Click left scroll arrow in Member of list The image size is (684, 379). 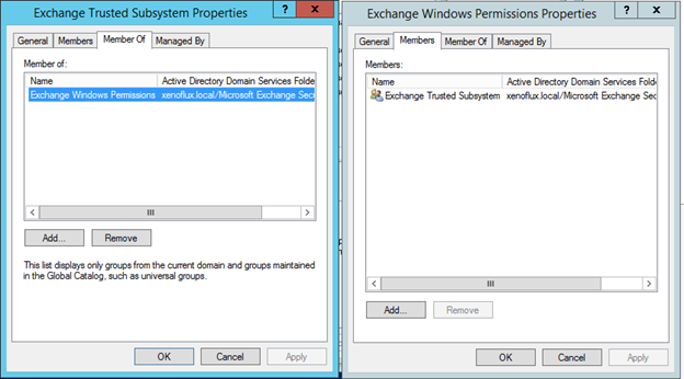pos(32,212)
